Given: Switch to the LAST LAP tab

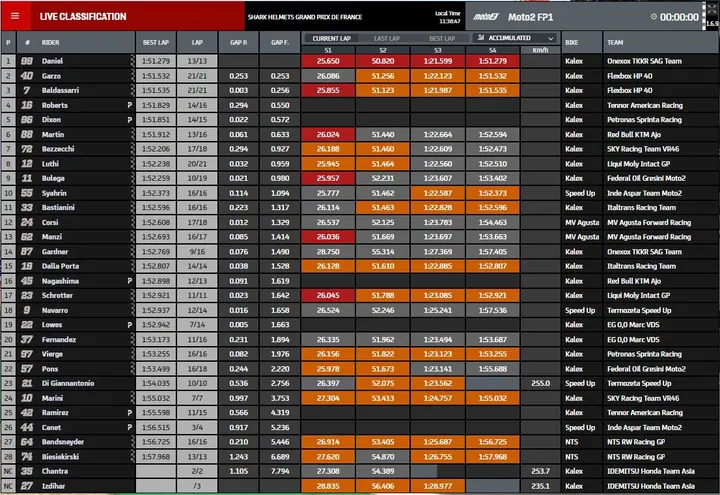Looking at the screenshot, I should [x=387, y=39].
